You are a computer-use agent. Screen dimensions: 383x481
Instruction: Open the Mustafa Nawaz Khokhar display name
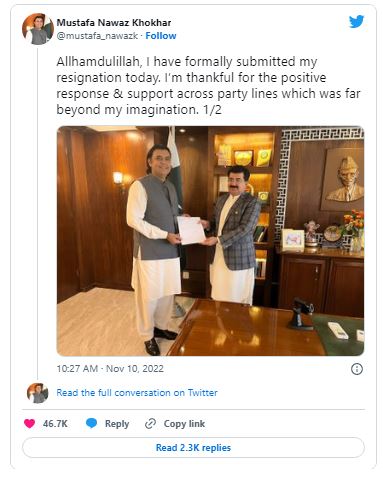(x=114, y=23)
